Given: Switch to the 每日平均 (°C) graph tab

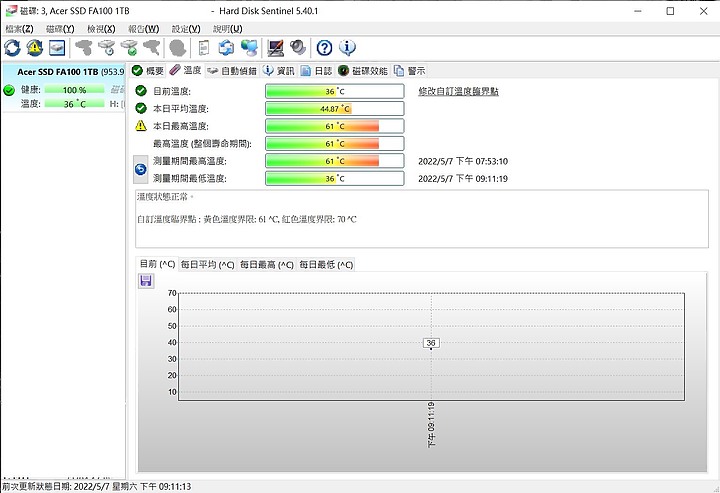Looking at the screenshot, I should coord(207,265).
